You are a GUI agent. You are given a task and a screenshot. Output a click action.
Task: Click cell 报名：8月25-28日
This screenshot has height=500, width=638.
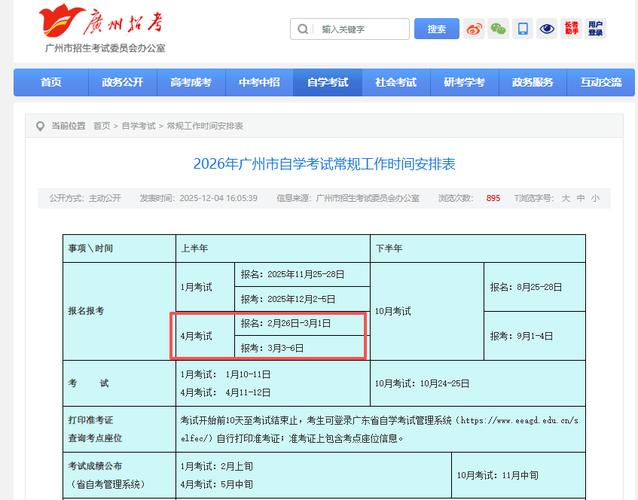pos(535,287)
